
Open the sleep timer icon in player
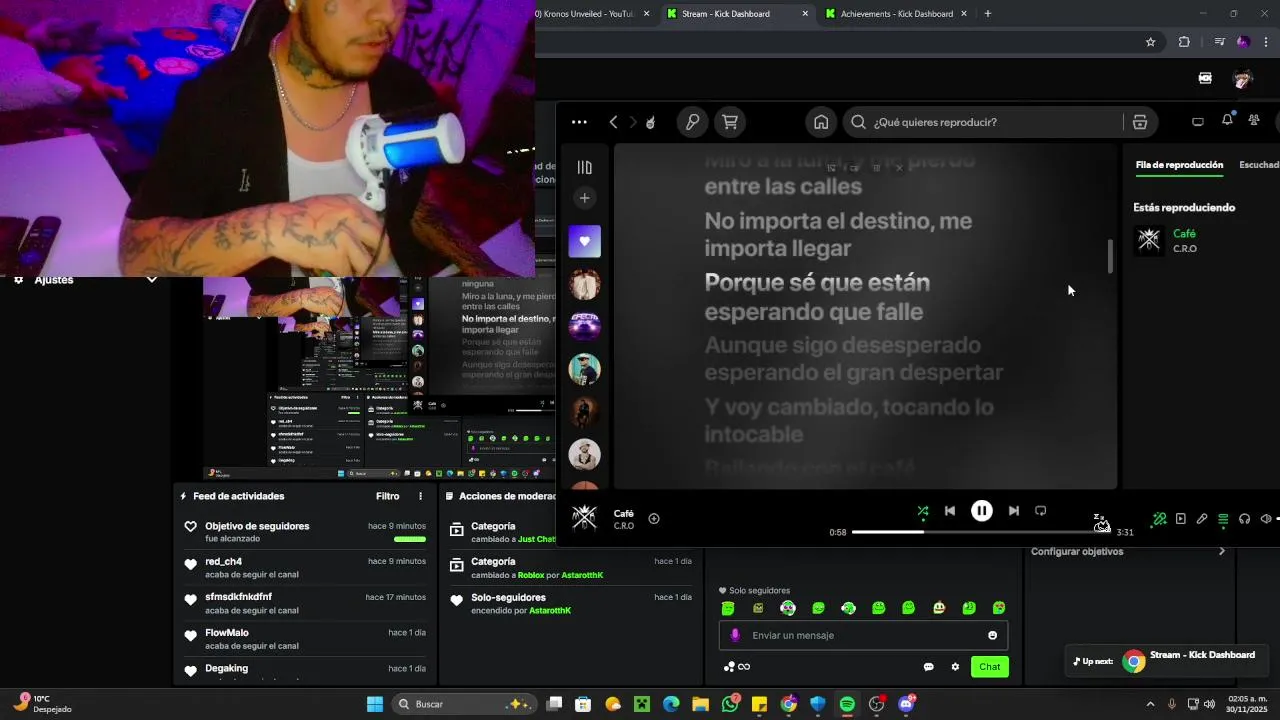click(x=1100, y=521)
